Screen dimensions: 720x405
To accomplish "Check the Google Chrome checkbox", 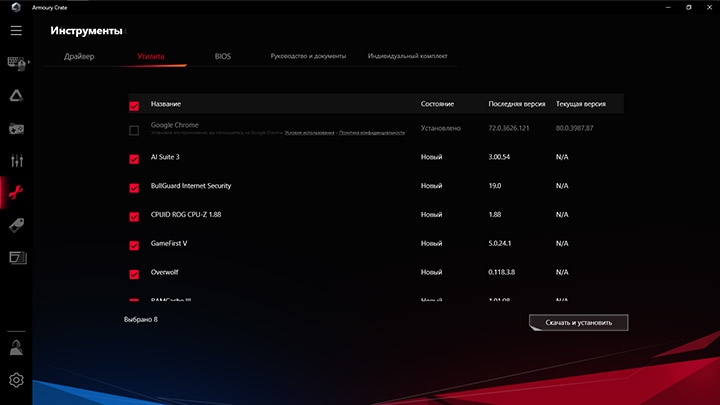I will (134, 130).
